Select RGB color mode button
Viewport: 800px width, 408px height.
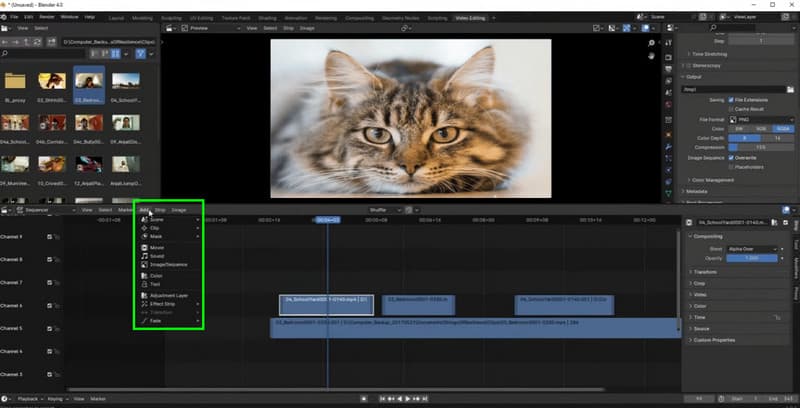(x=761, y=129)
